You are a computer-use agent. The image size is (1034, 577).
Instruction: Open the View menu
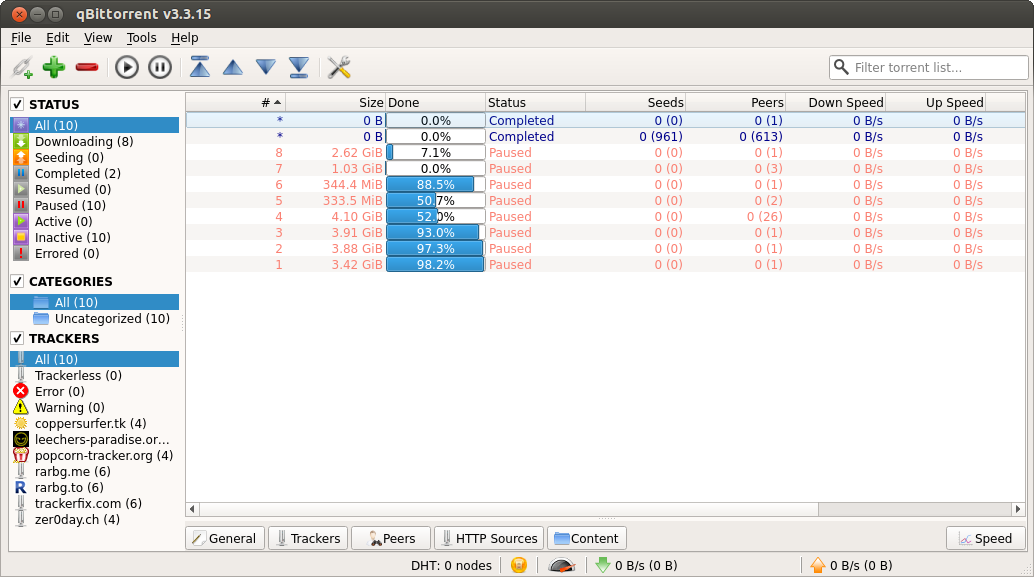pyautogui.click(x=98, y=38)
